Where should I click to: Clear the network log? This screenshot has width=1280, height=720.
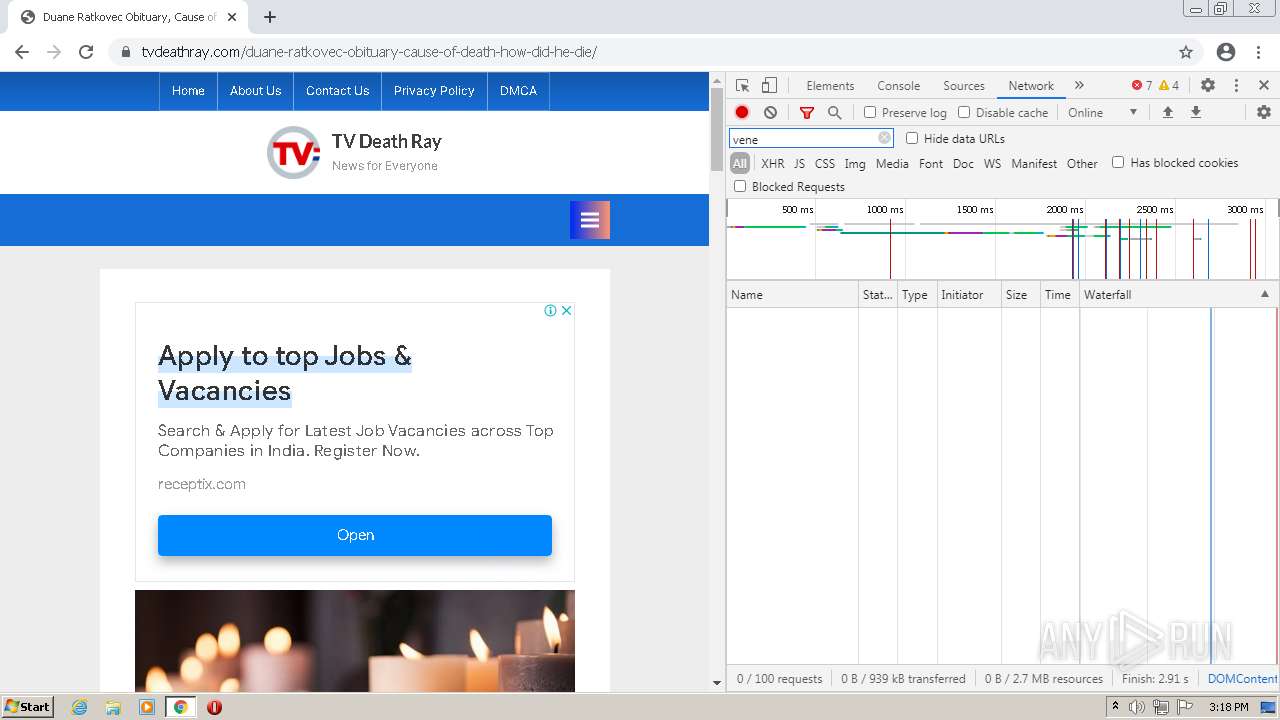click(x=770, y=113)
